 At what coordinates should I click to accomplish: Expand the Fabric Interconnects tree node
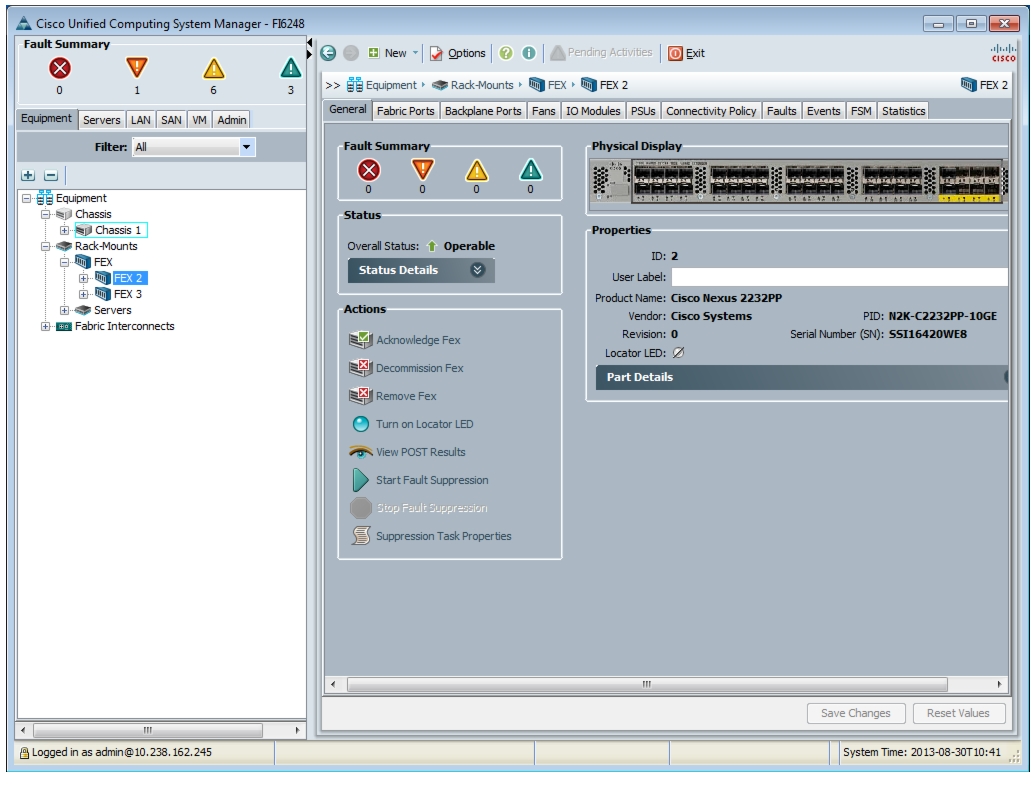pyautogui.click(x=46, y=326)
